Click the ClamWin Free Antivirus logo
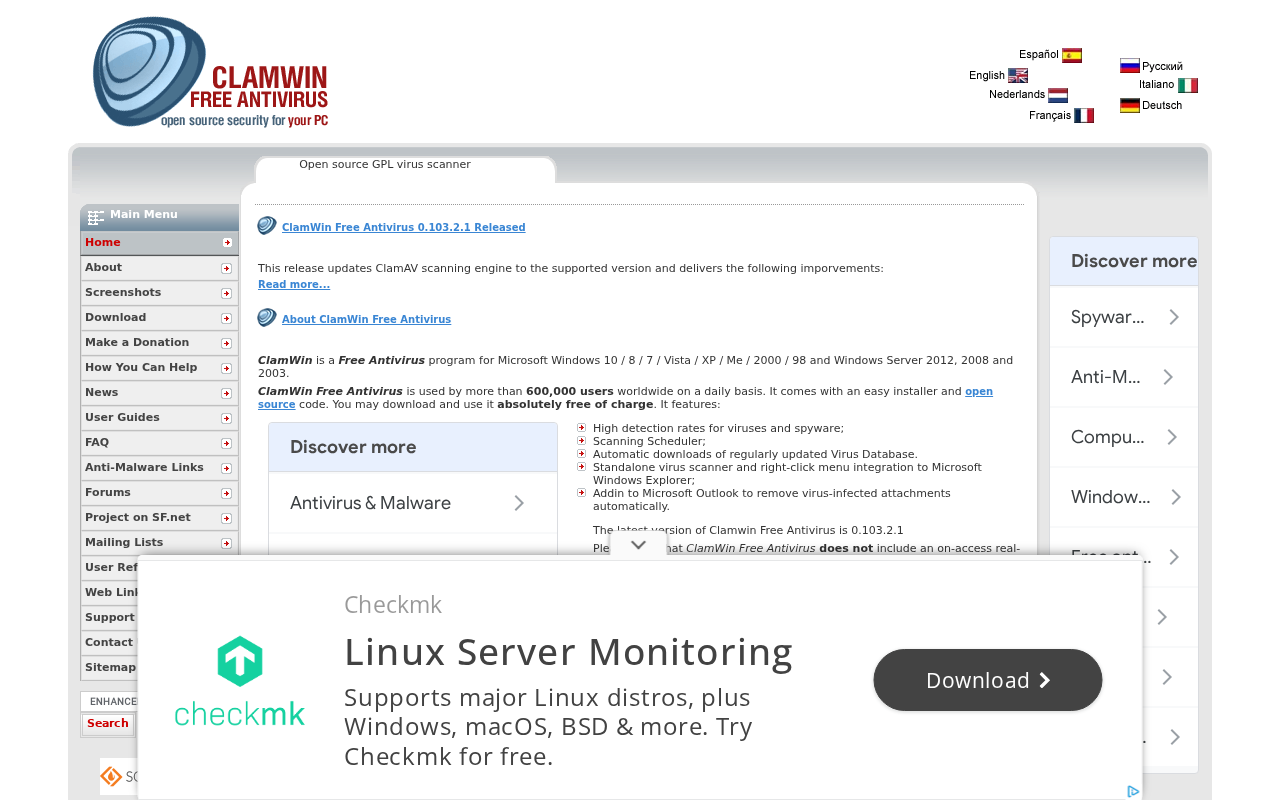The image size is (1280, 800). click(x=211, y=73)
